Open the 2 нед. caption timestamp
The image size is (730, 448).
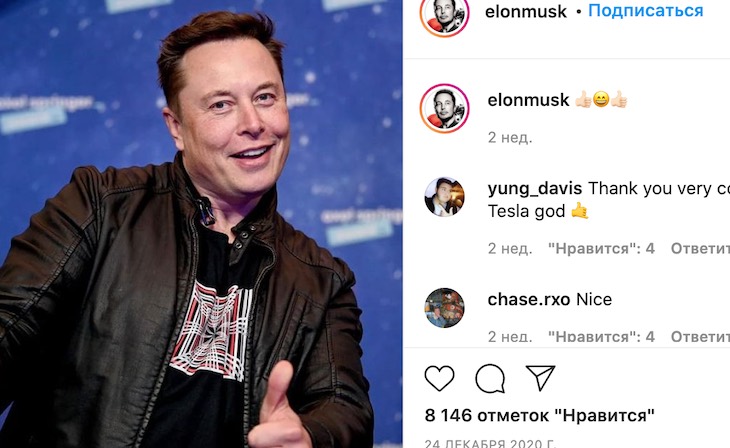pos(510,138)
